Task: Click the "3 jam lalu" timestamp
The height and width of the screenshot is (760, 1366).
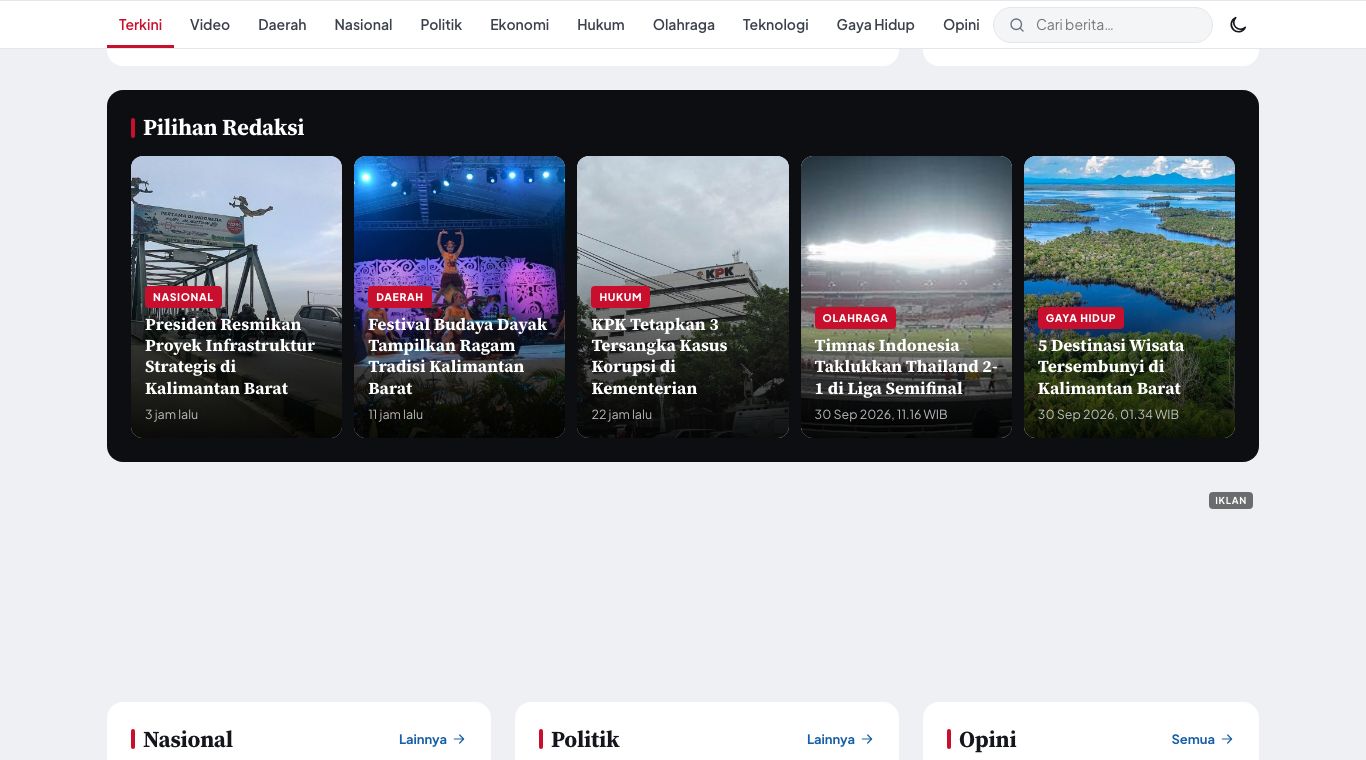Action: (171, 414)
